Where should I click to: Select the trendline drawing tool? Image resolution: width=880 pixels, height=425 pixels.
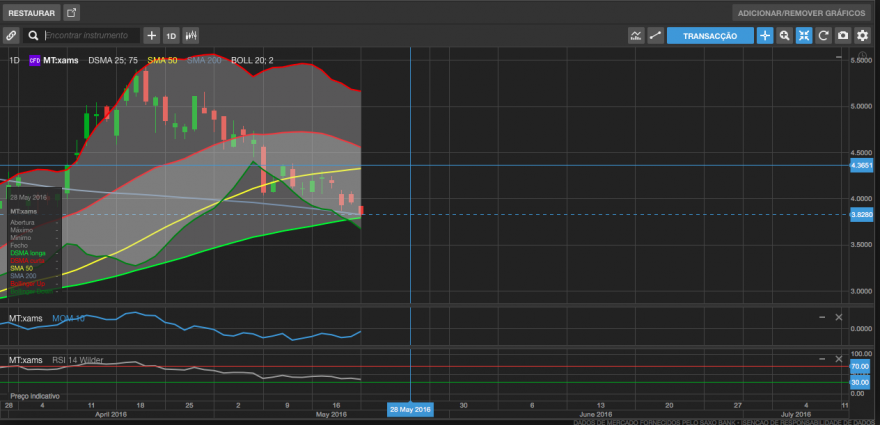tap(655, 35)
